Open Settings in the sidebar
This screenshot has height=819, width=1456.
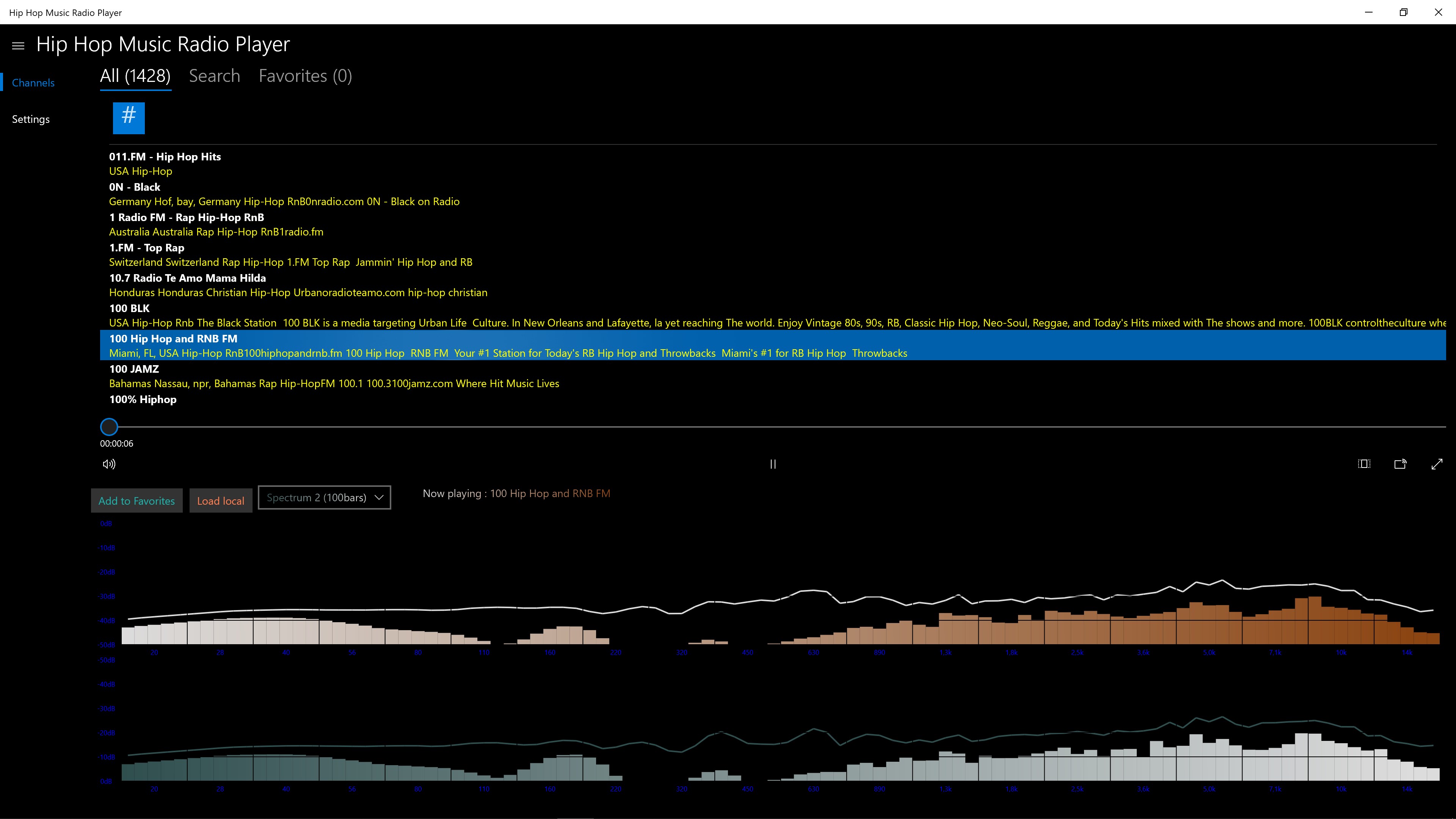(30, 119)
